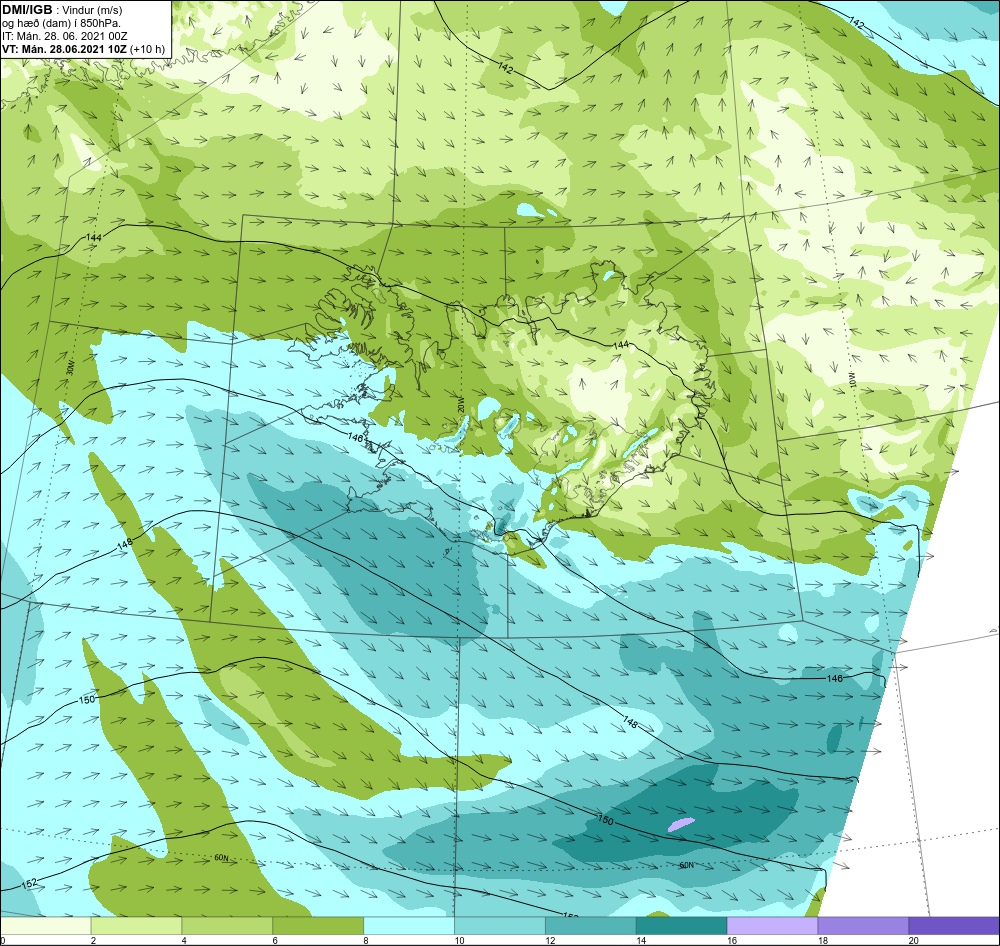Click the 14–16 m/s dark teal legend swatch
This screenshot has width=1000, height=946.
[682, 925]
